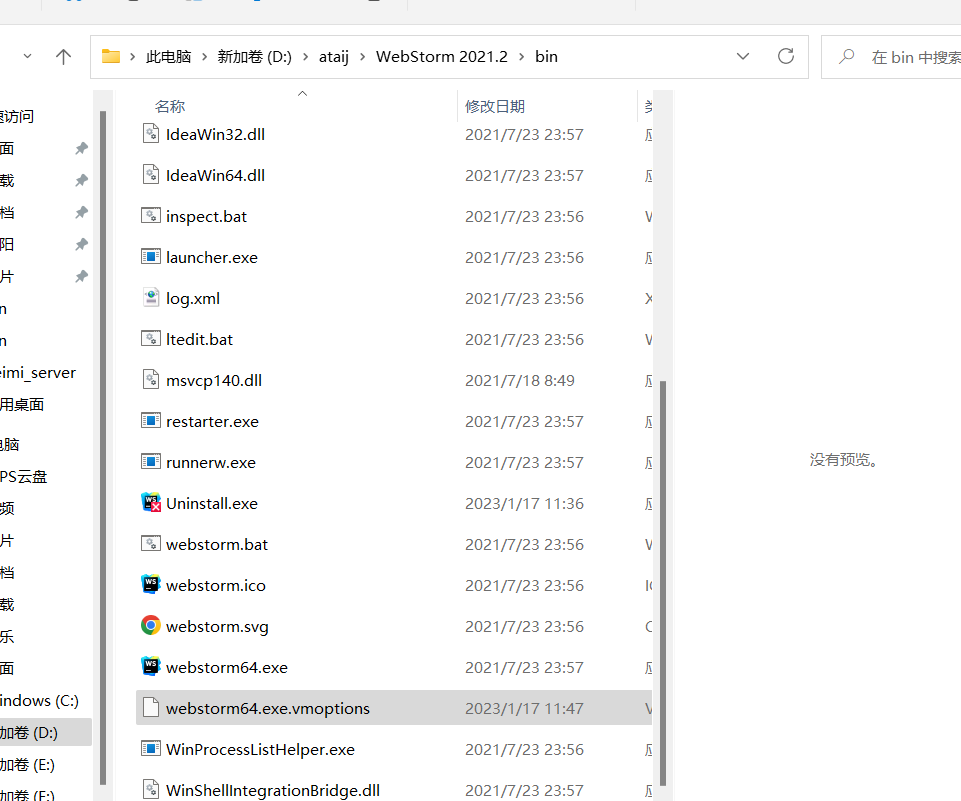Expand chevron after ataij in address bar
Image resolution: width=961 pixels, height=801 pixels.
(x=362, y=57)
